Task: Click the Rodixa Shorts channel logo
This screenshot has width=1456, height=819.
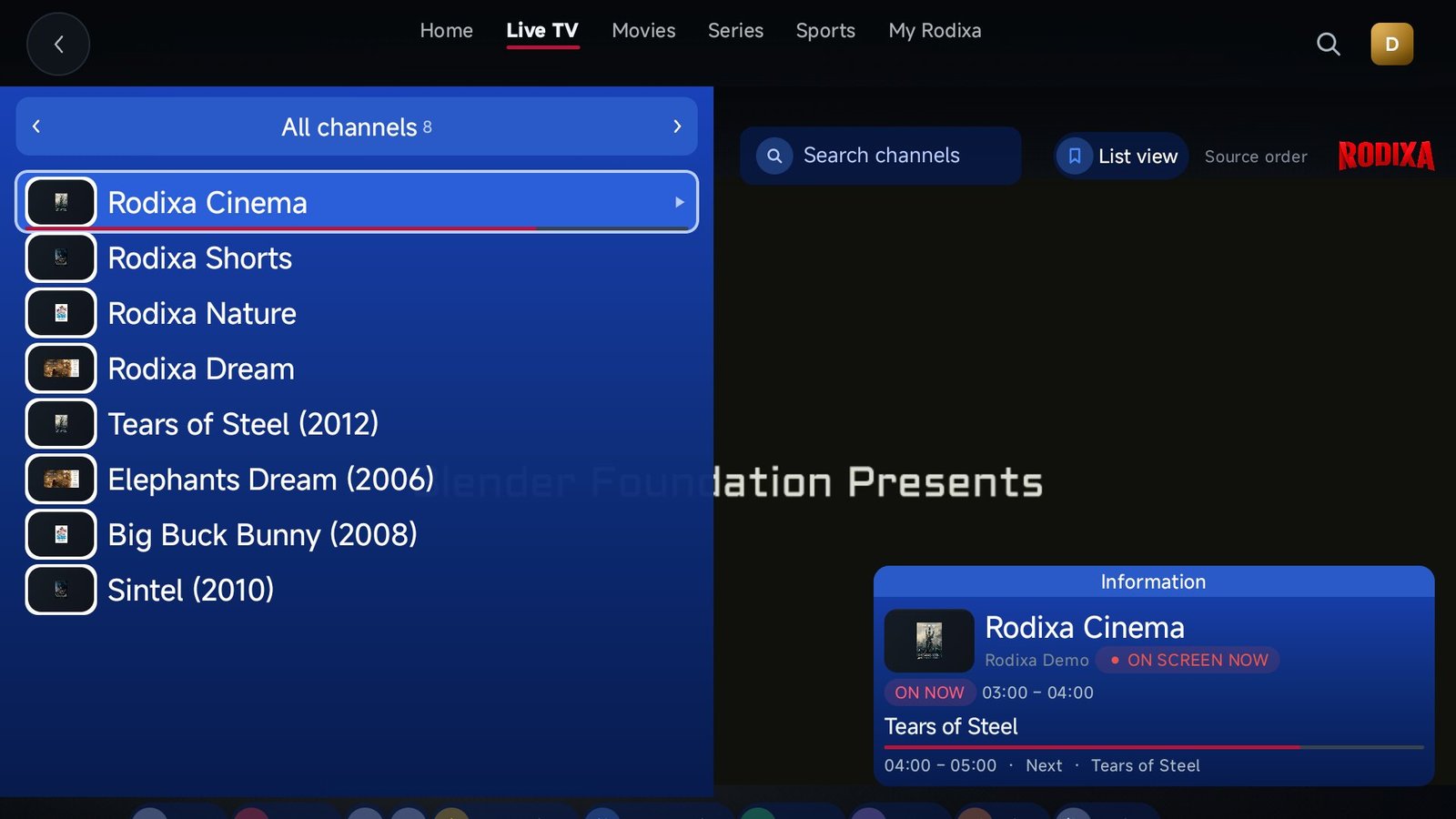Action: (61, 258)
